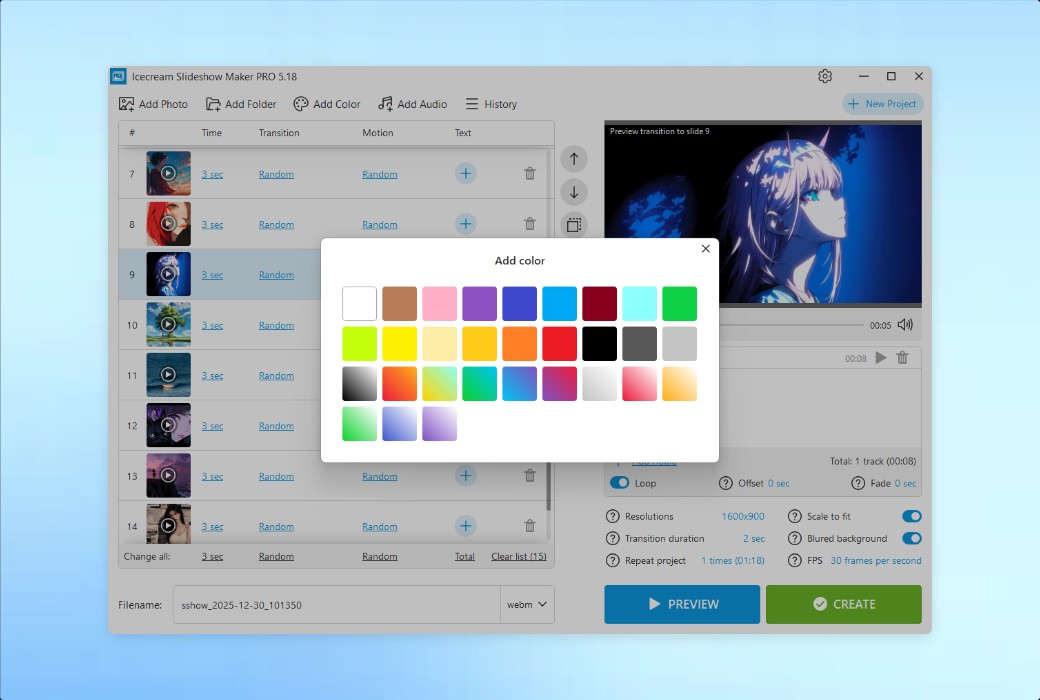Open the webm output format dropdown
Viewport: 1040px width, 700px height.
(527, 604)
